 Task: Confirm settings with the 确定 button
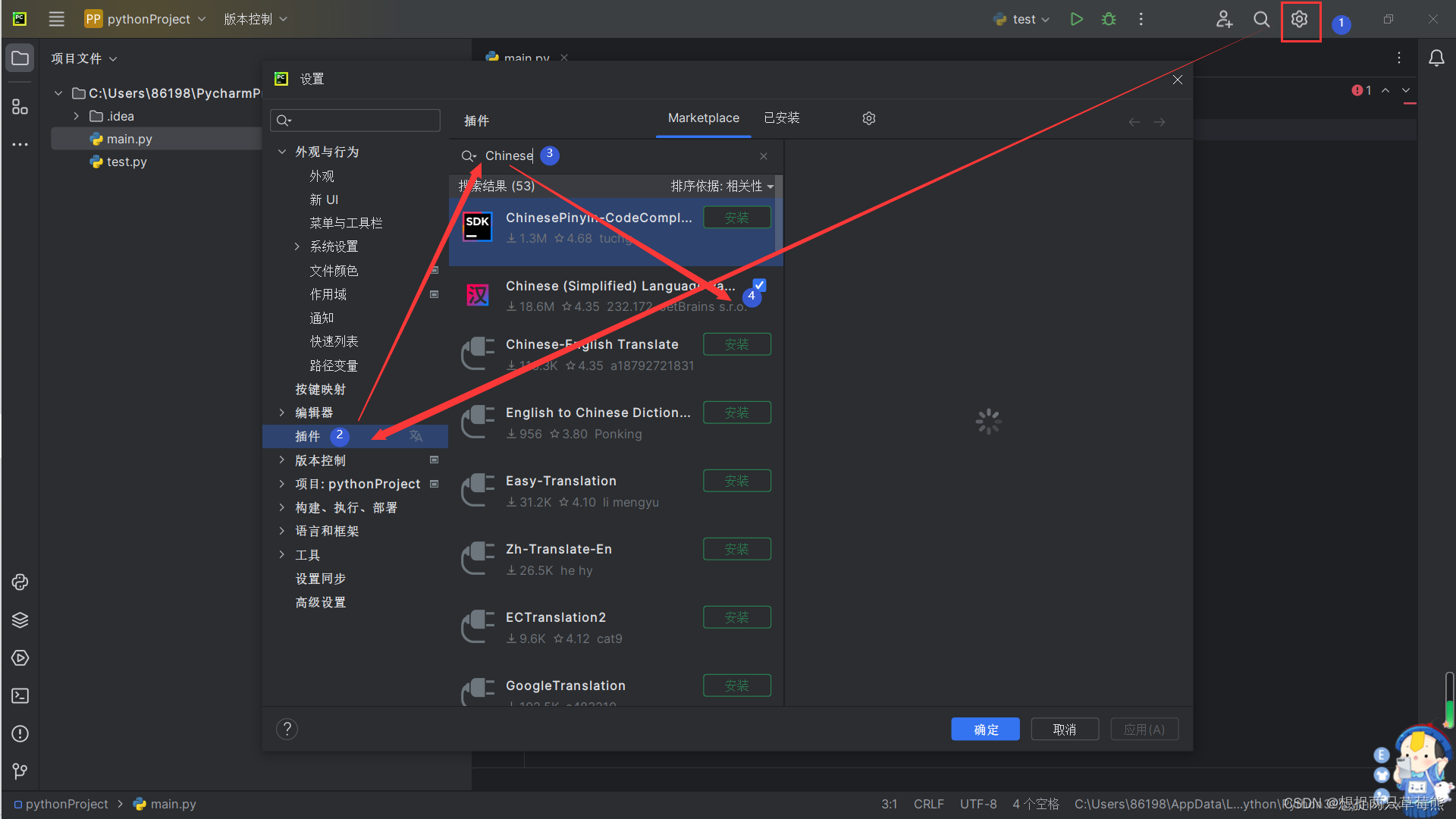984,729
